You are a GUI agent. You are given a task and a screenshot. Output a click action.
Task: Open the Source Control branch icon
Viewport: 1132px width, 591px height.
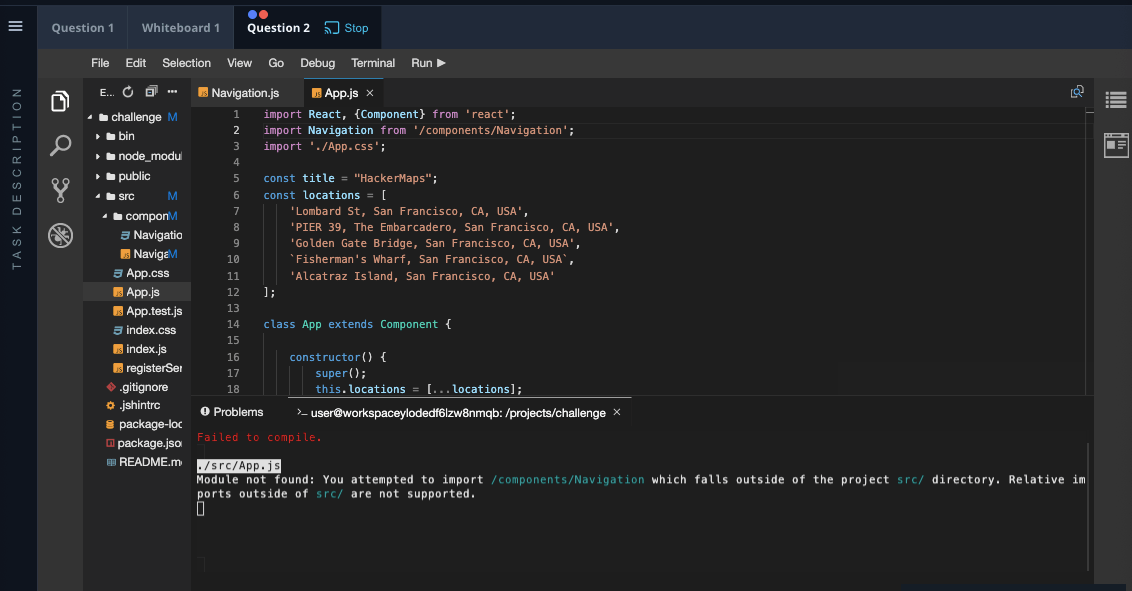tap(61, 191)
